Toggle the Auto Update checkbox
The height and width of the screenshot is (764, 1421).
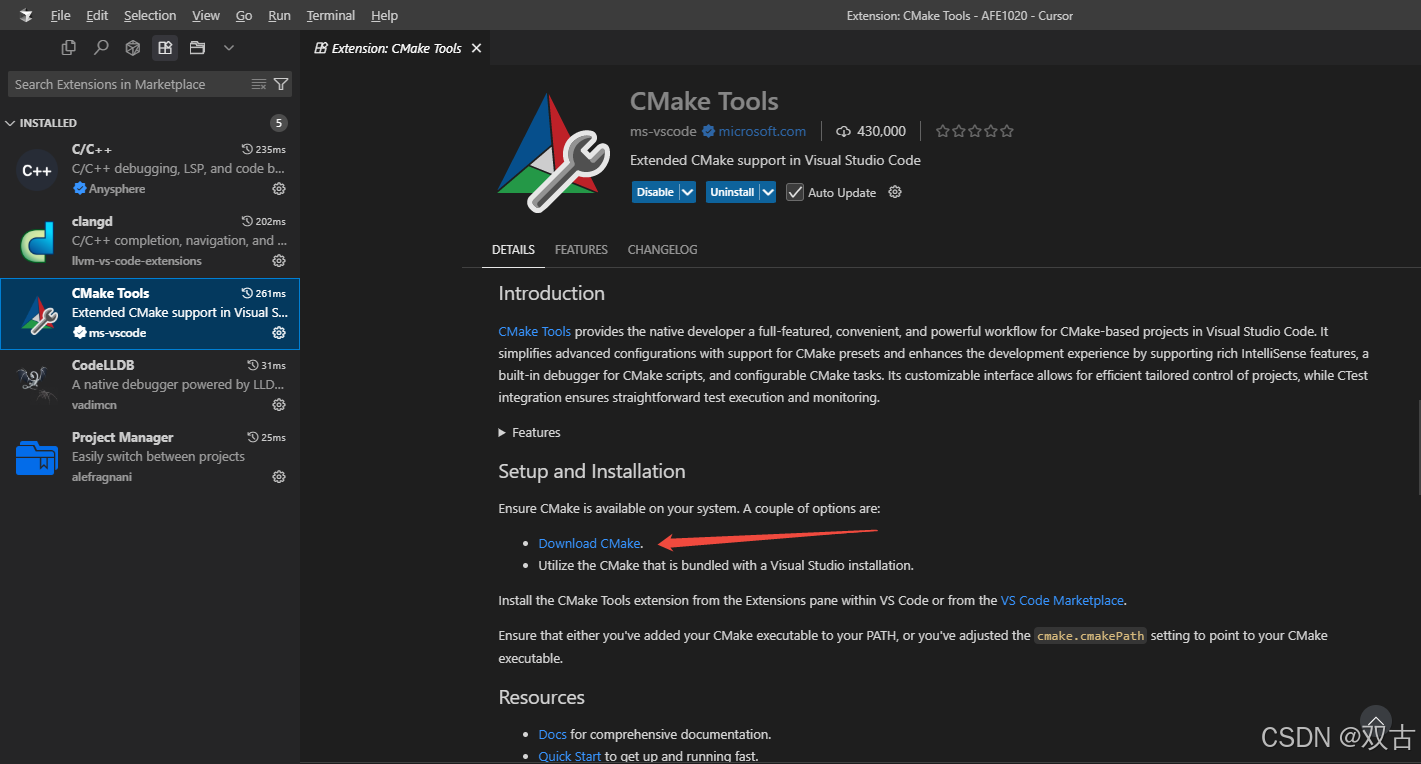click(x=794, y=192)
